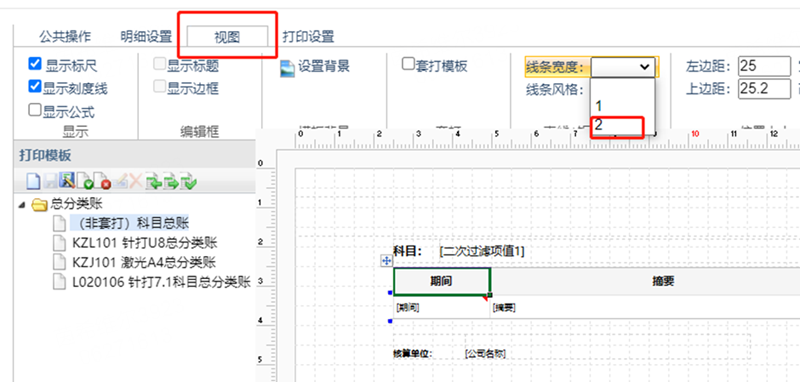Screen dimensions: 800x382
Task: Collapse the 总分类账 tree folder
Action: (21, 205)
